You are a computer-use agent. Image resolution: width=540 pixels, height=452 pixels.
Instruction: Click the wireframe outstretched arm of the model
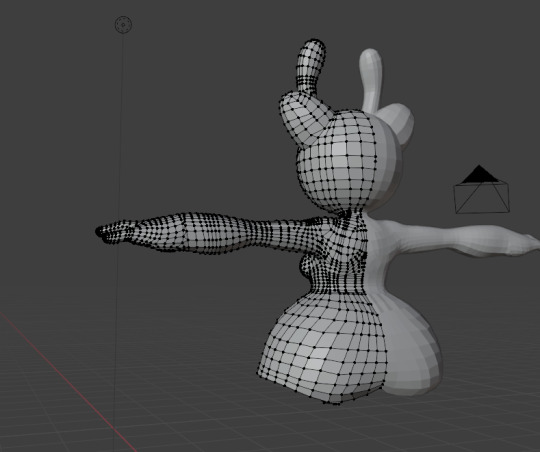207,233
